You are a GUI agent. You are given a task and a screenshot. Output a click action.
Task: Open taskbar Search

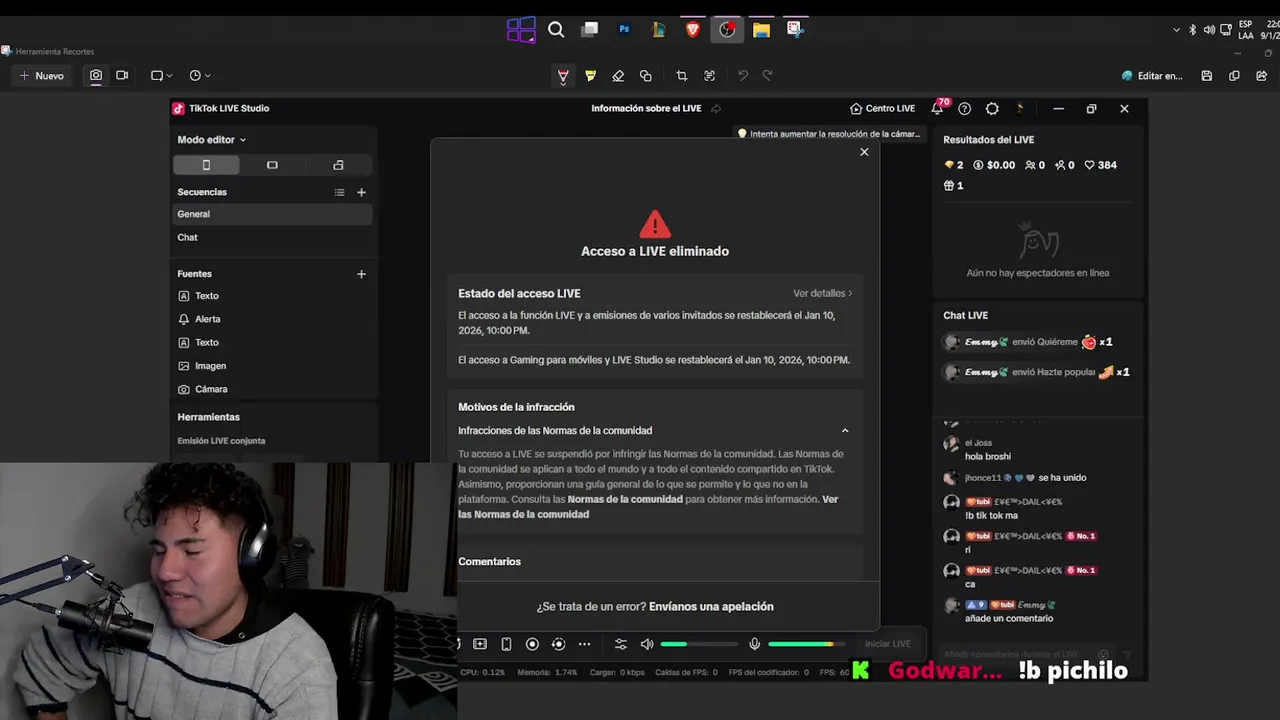coord(556,30)
